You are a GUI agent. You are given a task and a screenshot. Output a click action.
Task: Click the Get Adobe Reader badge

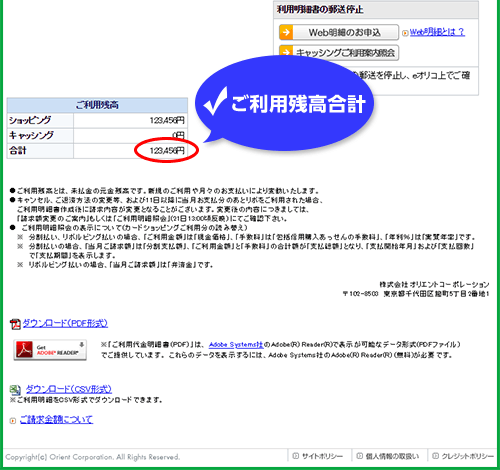(x=50, y=350)
